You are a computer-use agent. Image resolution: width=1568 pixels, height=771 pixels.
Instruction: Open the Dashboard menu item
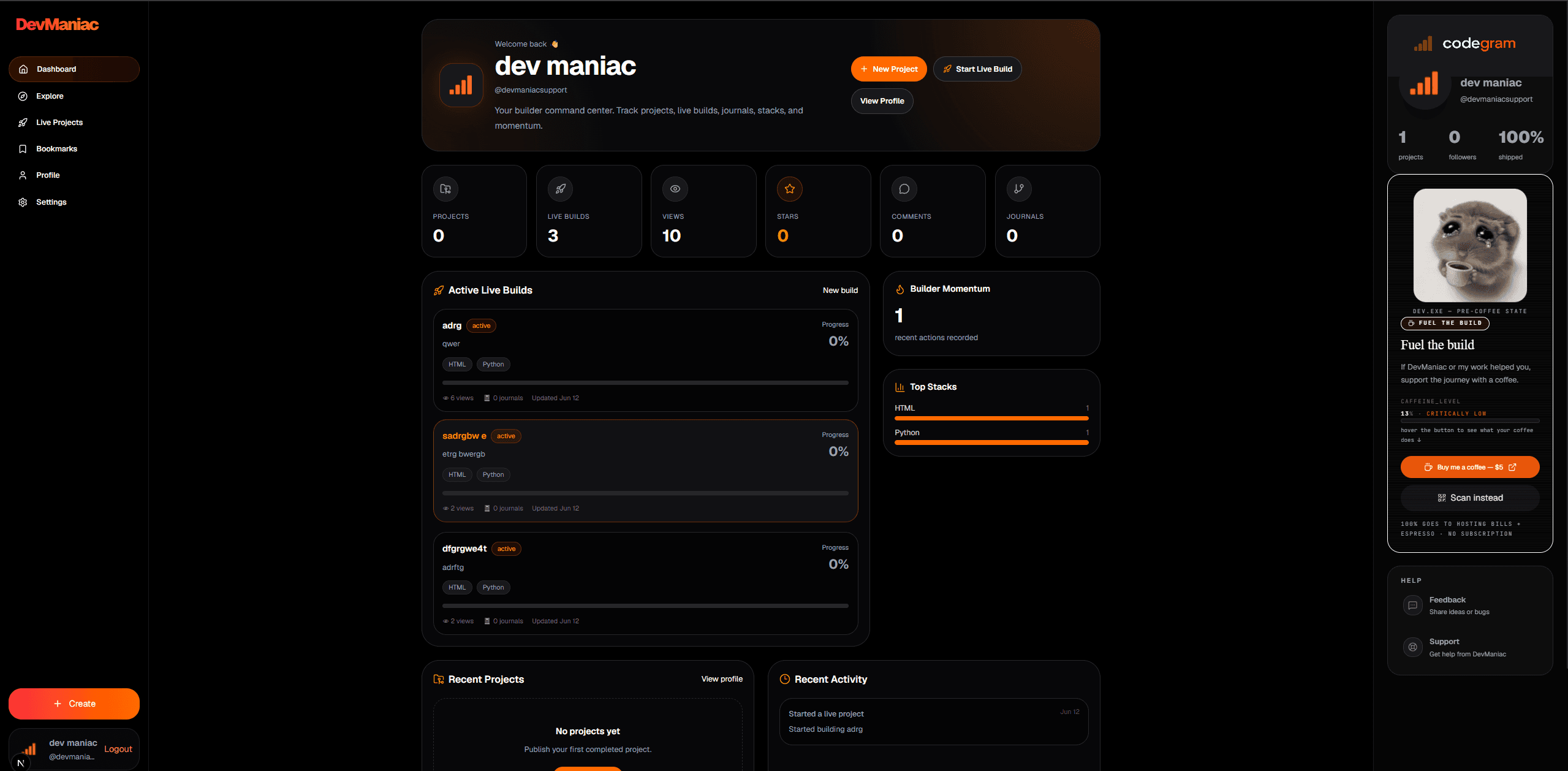pyautogui.click(x=74, y=69)
